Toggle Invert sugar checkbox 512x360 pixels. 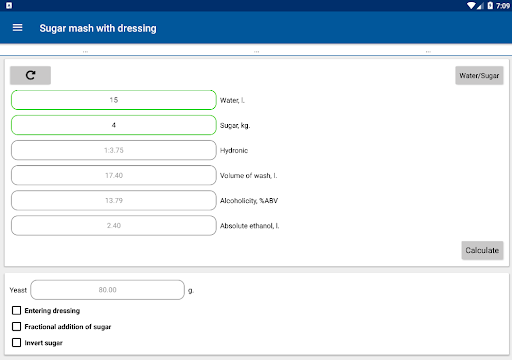(x=16, y=343)
